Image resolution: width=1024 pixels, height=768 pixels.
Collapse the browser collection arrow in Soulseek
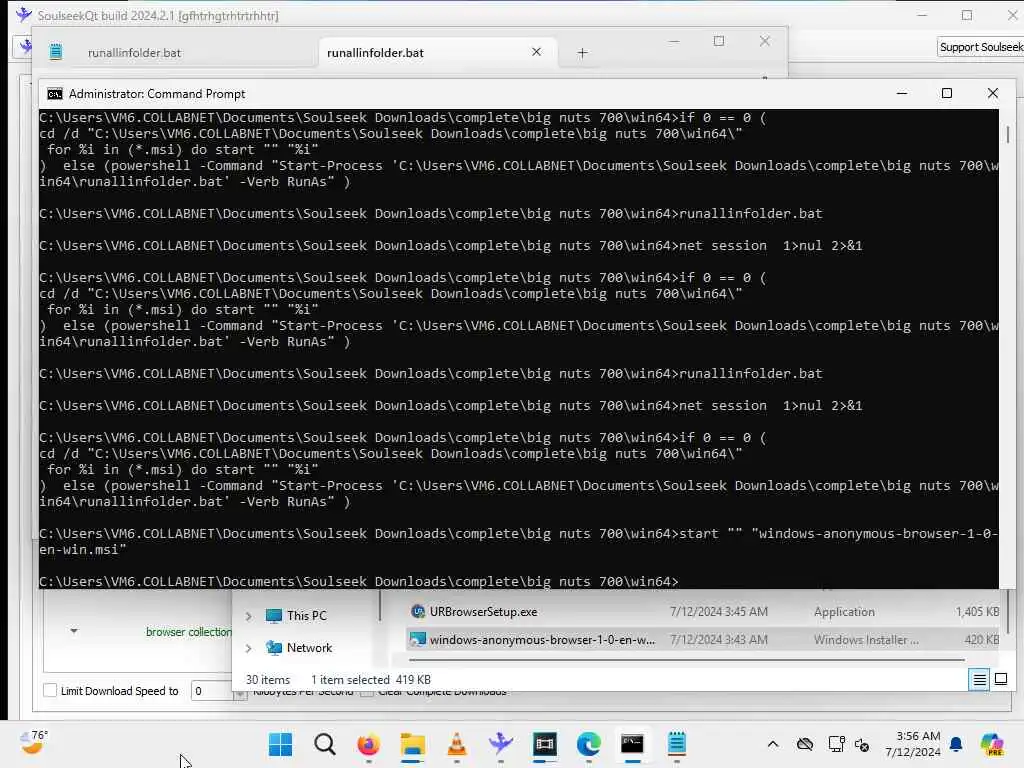pyautogui.click(x=74, y=631)
